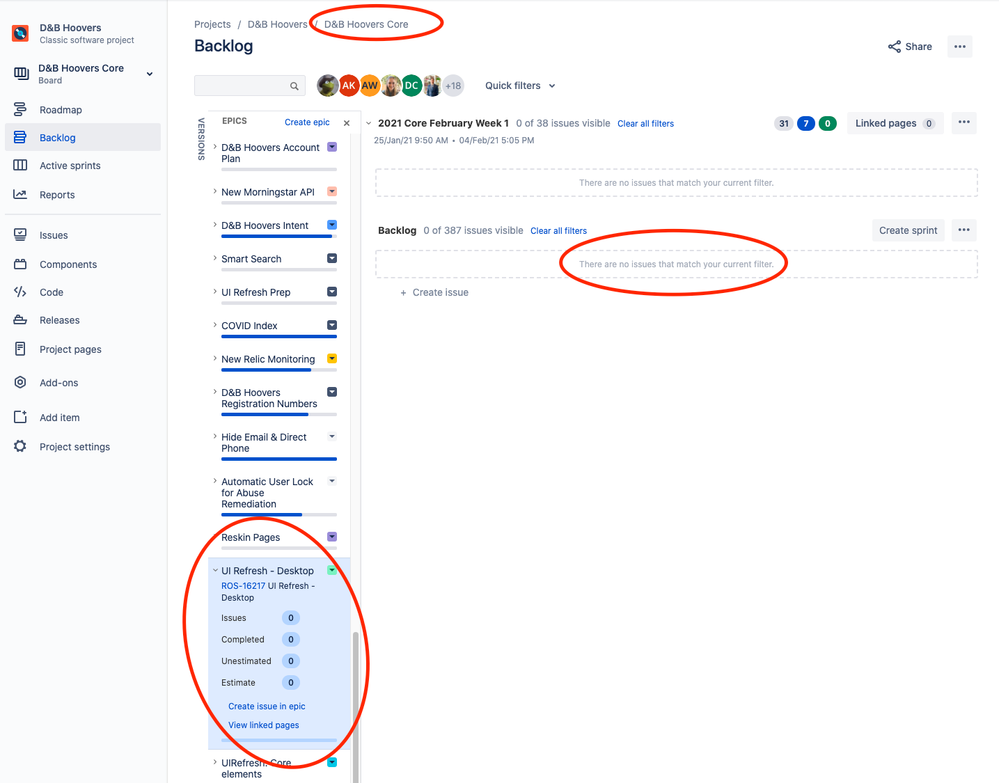Image resolution: width=999 pixels, height=783 pixels.
Task: Open backlog more-actions menu next to Create sprint
Action: [964, 230]
